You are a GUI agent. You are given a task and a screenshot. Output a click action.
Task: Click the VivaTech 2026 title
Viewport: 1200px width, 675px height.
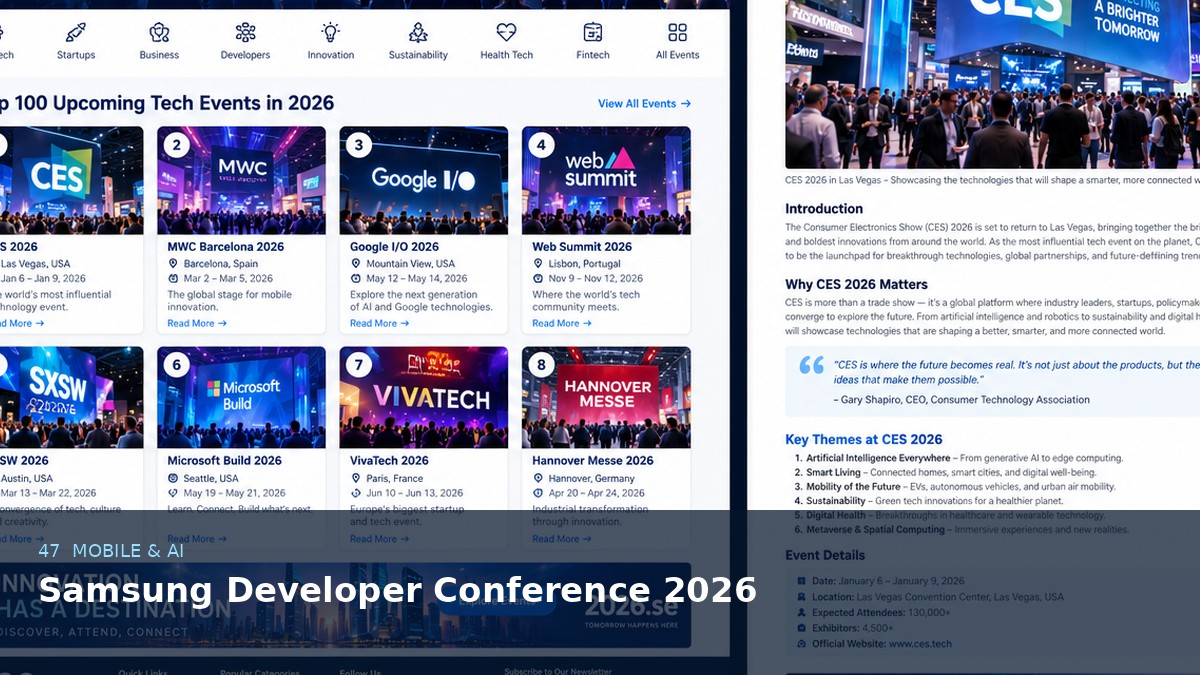pos(389,461)
